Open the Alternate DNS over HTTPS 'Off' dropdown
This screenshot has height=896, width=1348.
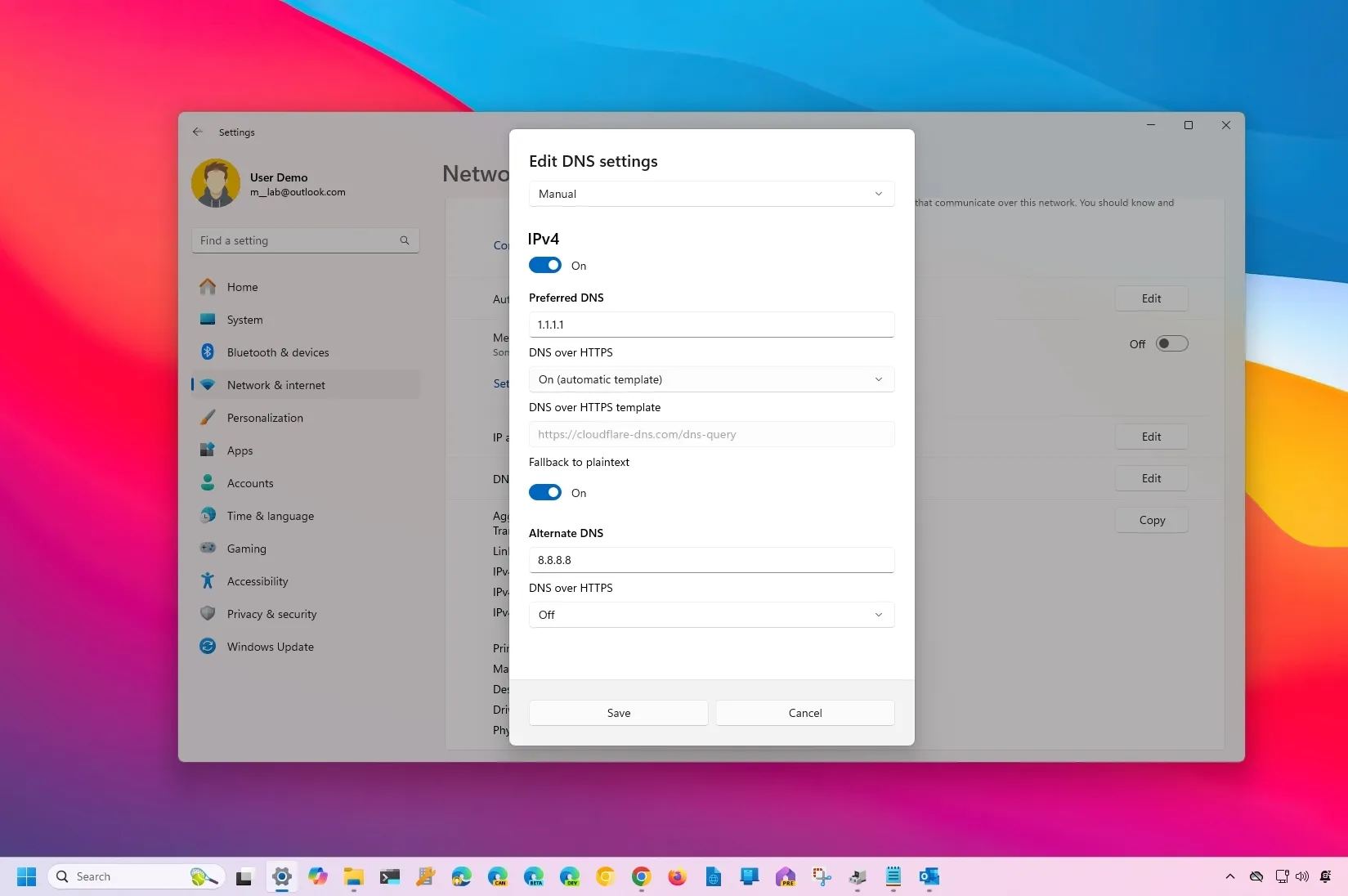[x=711, y=615]
